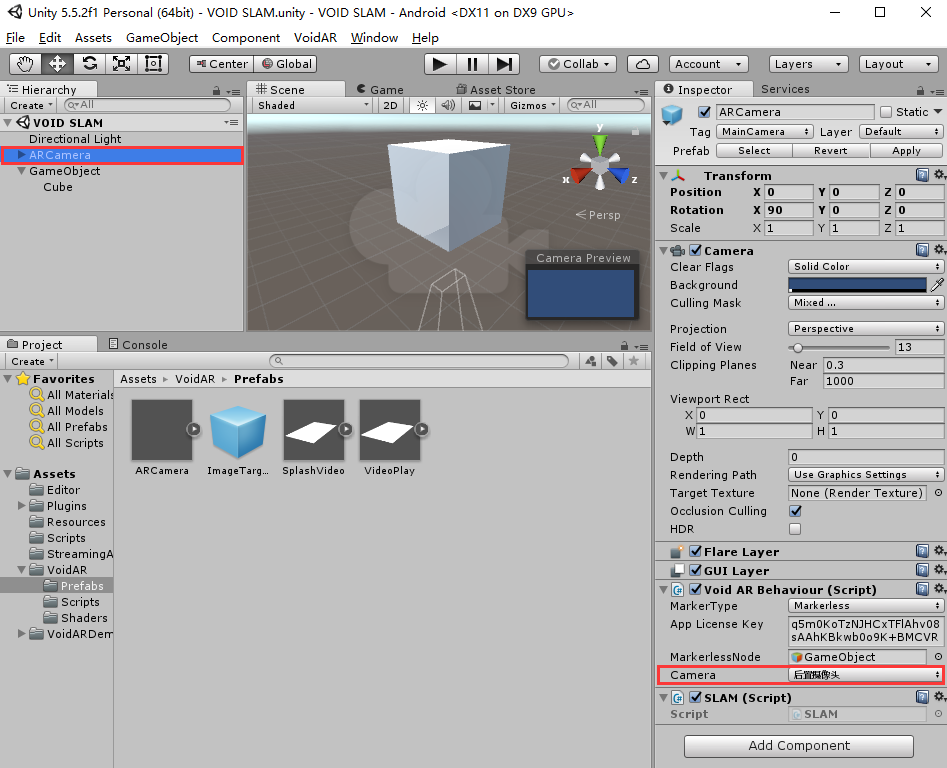947x768 pixels.
Task: Open the GameObject menu
Action: point(162,37)
